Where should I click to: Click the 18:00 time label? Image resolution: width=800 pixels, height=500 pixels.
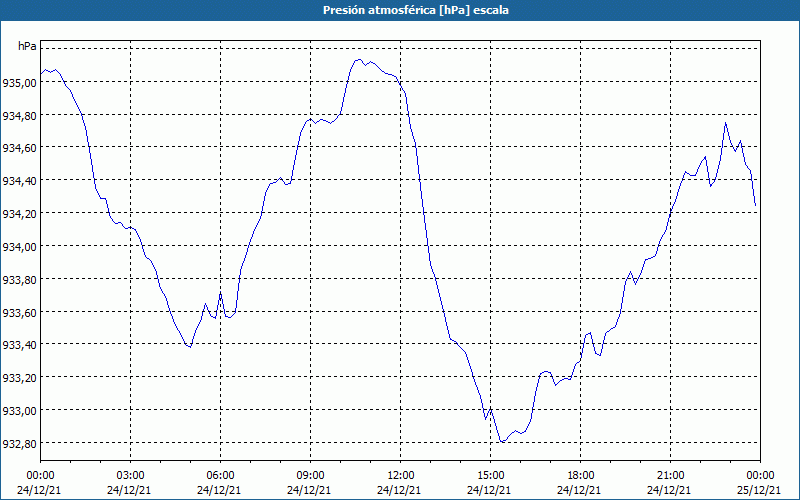[x=581, y=476]
